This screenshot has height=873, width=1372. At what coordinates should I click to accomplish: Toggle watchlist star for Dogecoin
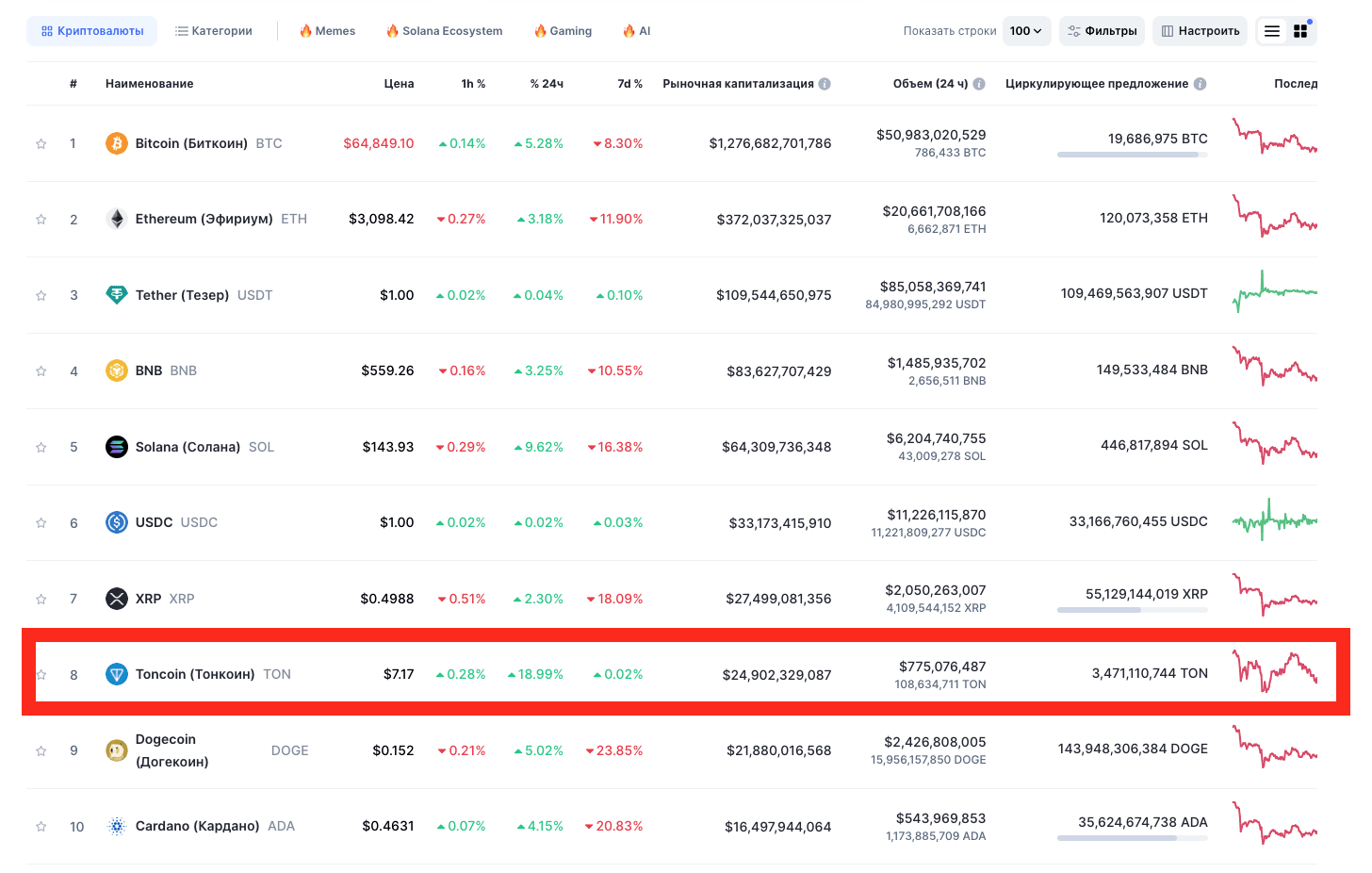pyautogui.click(x=41, y=751)
